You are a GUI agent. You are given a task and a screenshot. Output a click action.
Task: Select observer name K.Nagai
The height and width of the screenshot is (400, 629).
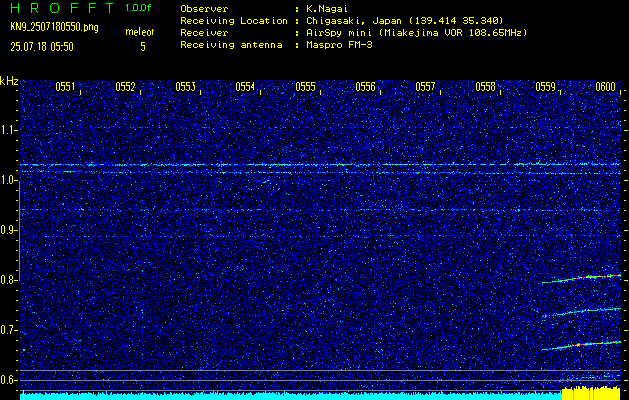pyautogui.click(x=327, y=9)
